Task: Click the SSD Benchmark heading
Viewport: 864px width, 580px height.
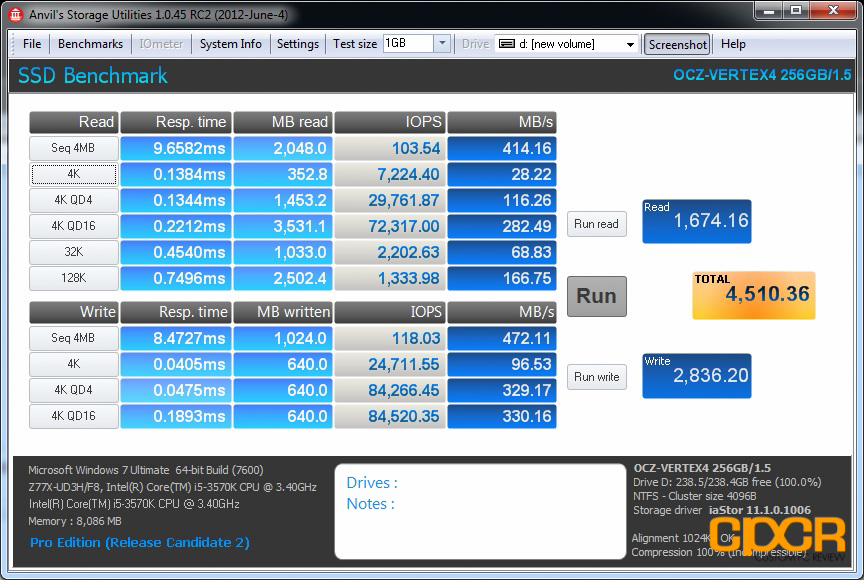Action: 93,75
